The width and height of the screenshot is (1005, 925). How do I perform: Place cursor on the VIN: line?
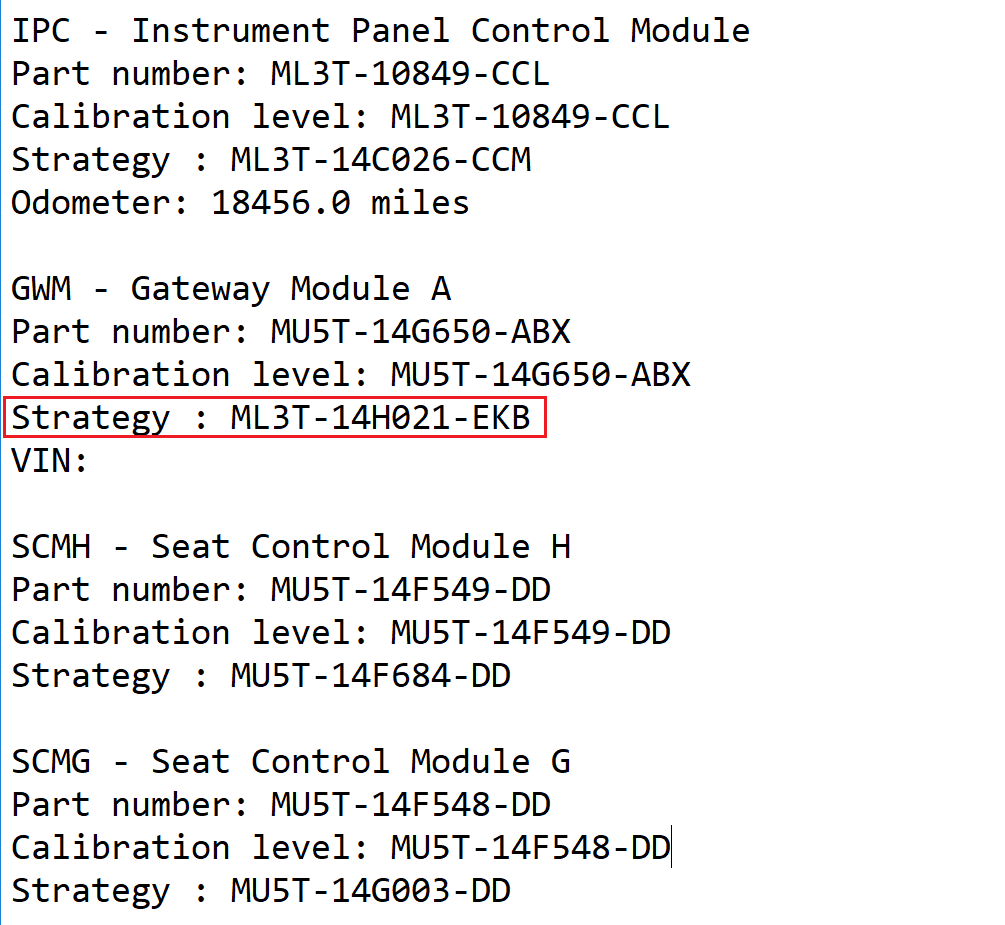pyautogui.click(x=50, y=461)
